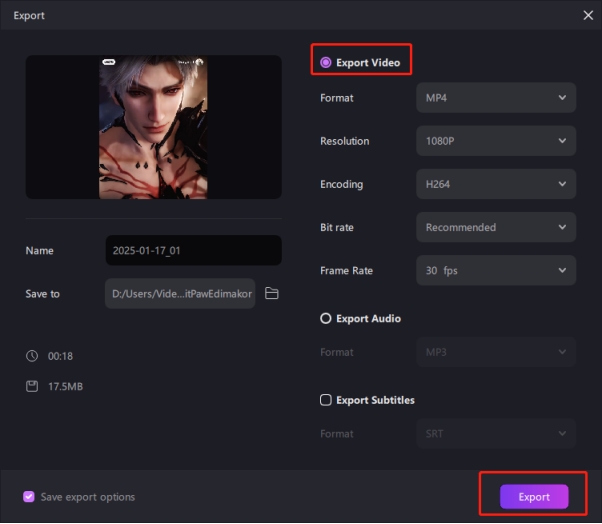This screenshot has height=524, width=602.
Task: Click the Export Video label
Action: pos(368,63)
